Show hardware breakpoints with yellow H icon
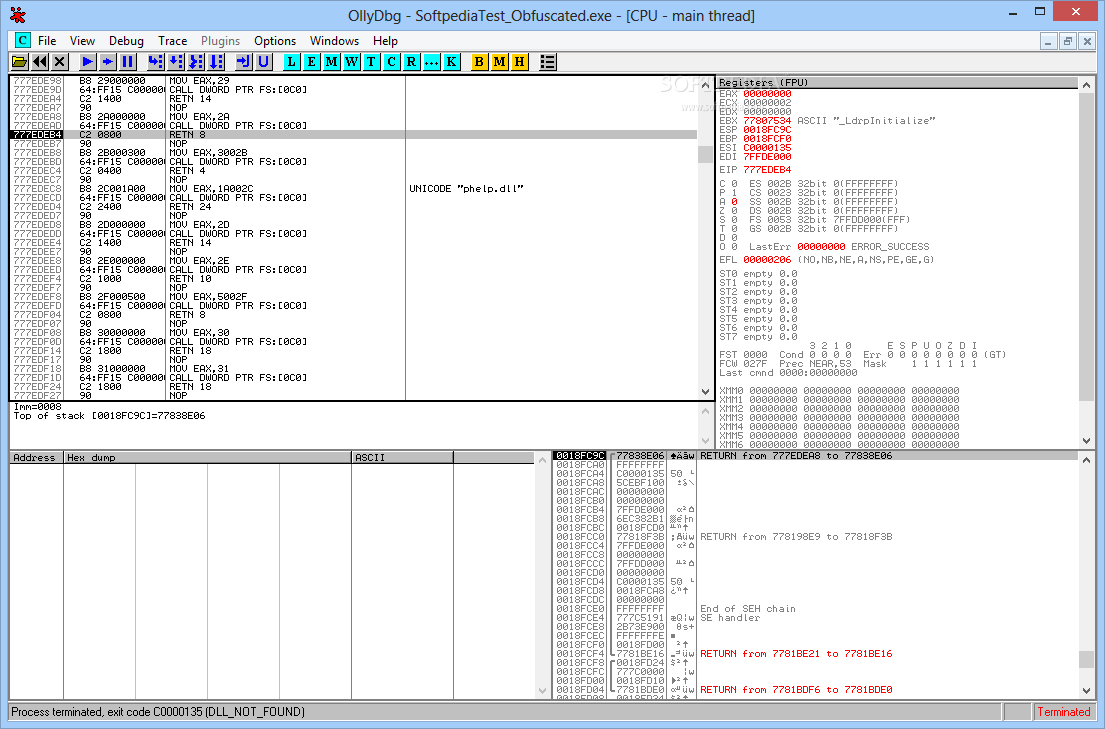This screenshot has width=1105, height=729. 519,62
